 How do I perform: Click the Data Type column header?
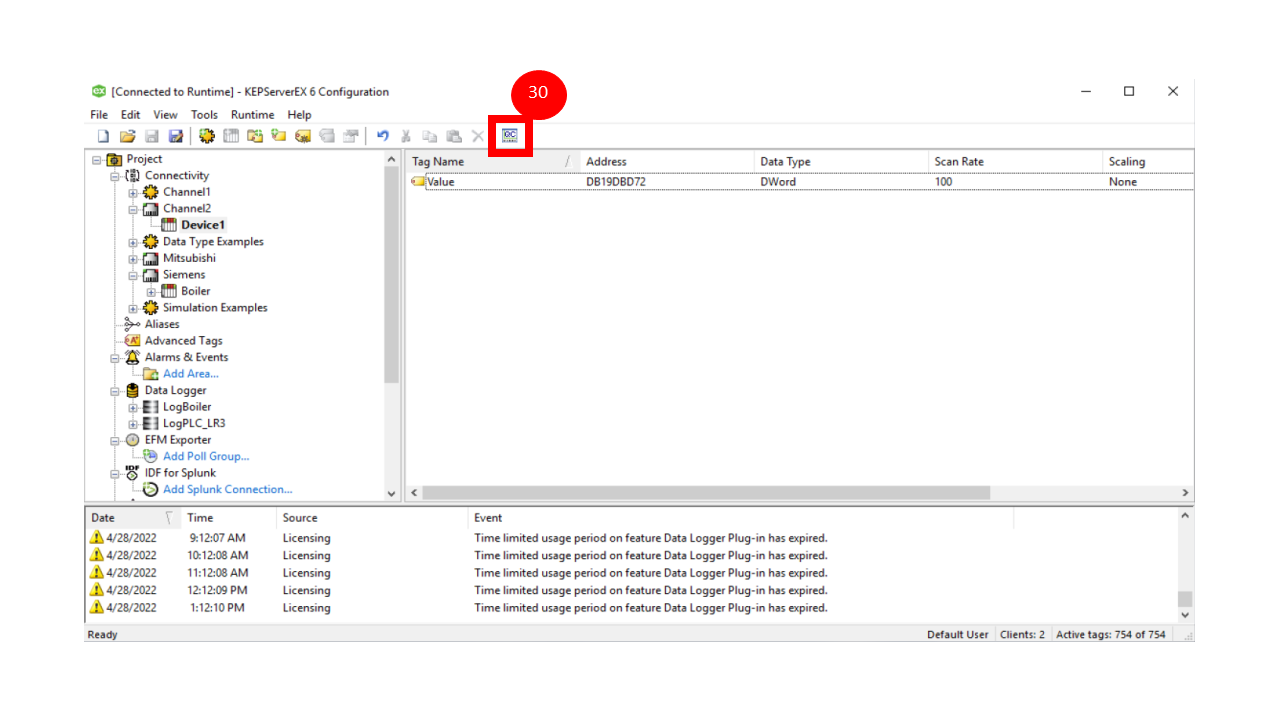(x=841, y=161)
